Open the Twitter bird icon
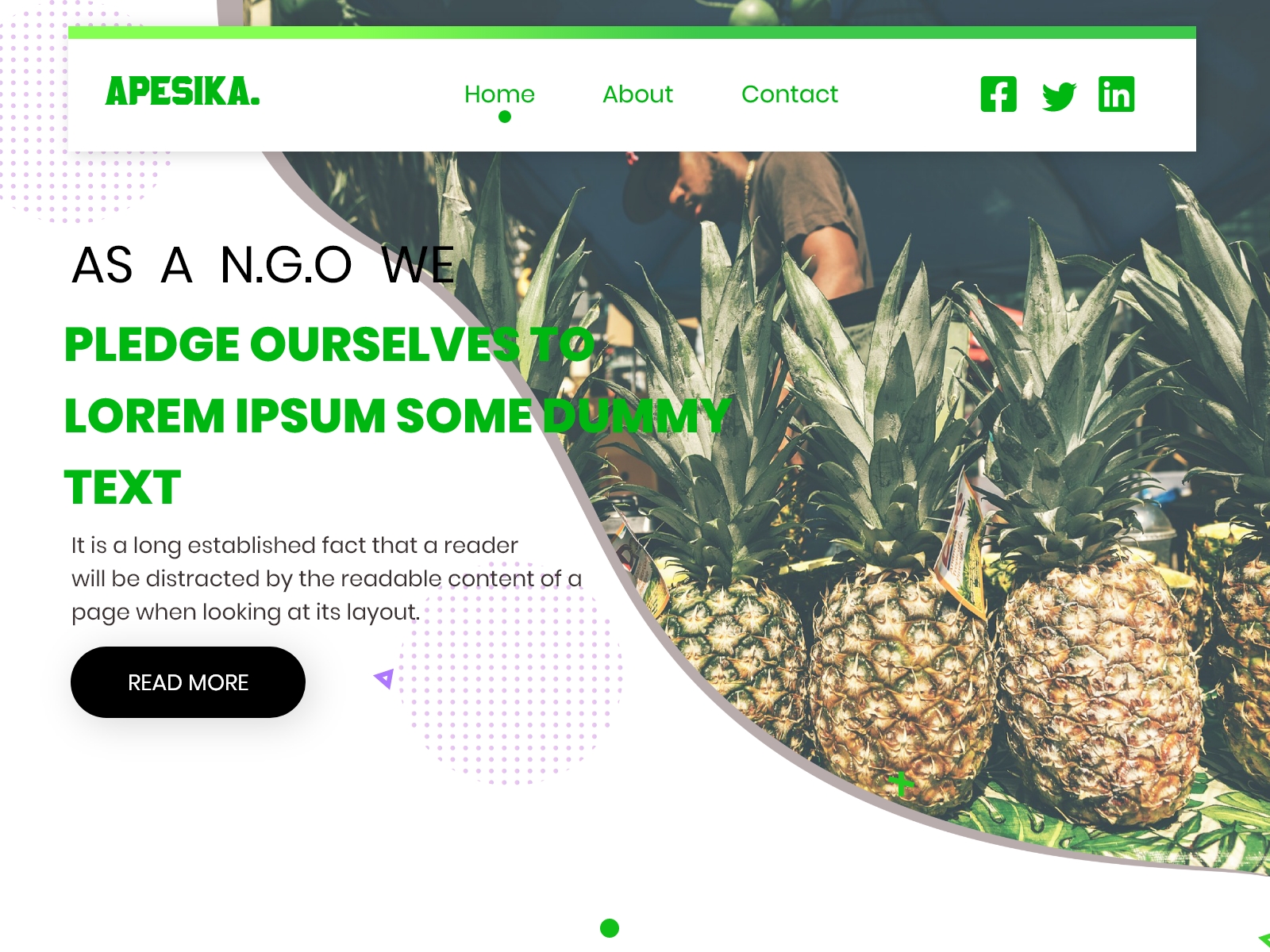 pos(1059,96)
